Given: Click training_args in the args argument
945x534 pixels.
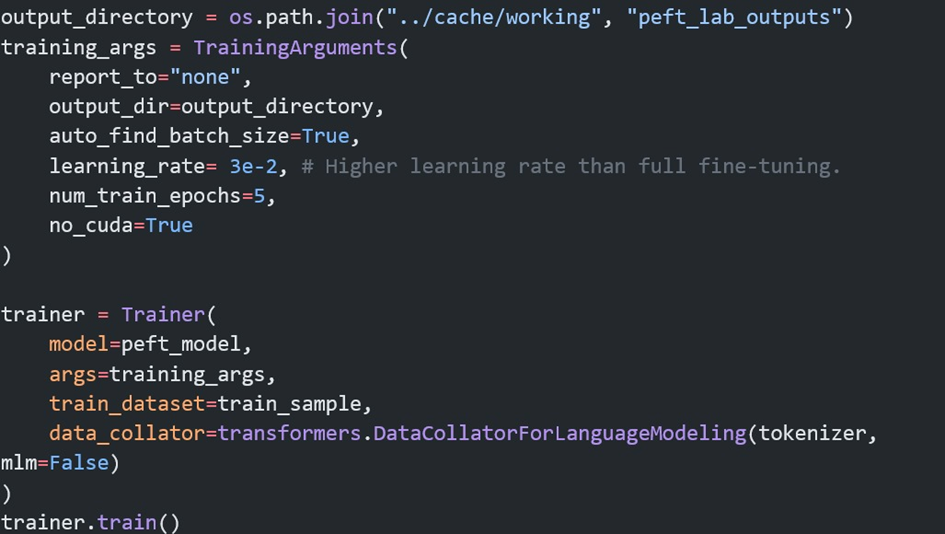Looking at the screenshot, I should pos(192,374).
